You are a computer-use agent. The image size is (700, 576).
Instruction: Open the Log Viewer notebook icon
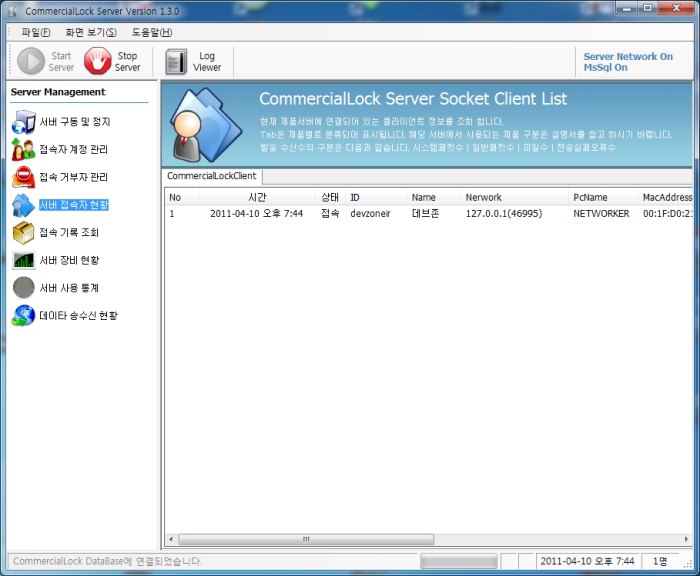(176, 62)
